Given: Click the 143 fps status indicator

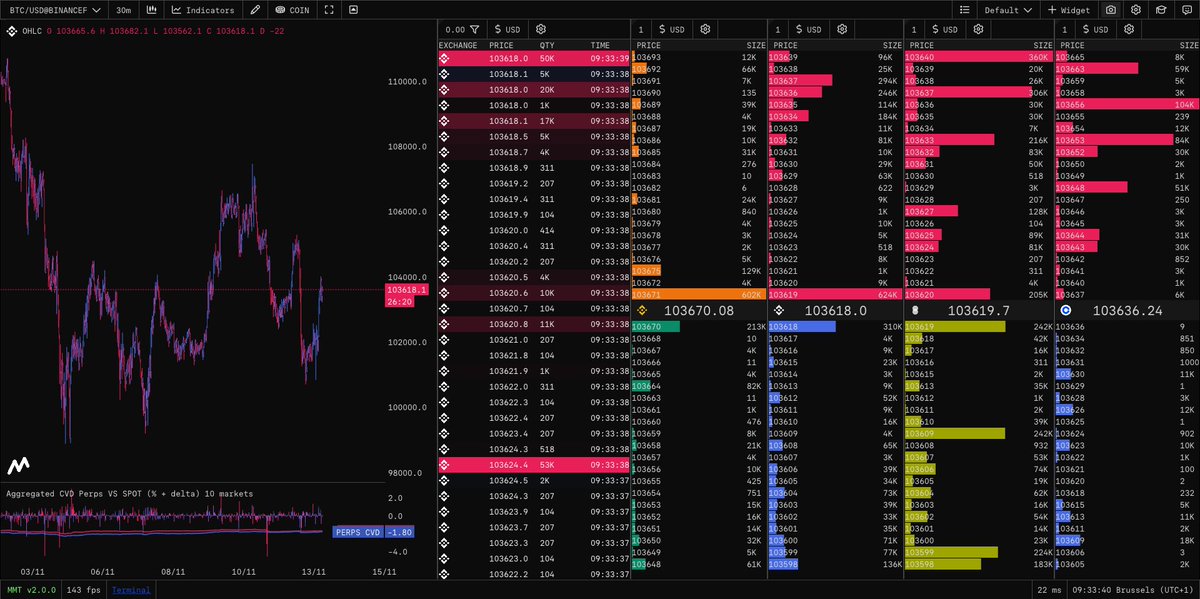Looking at the screenshot, I should coord(83,590).
